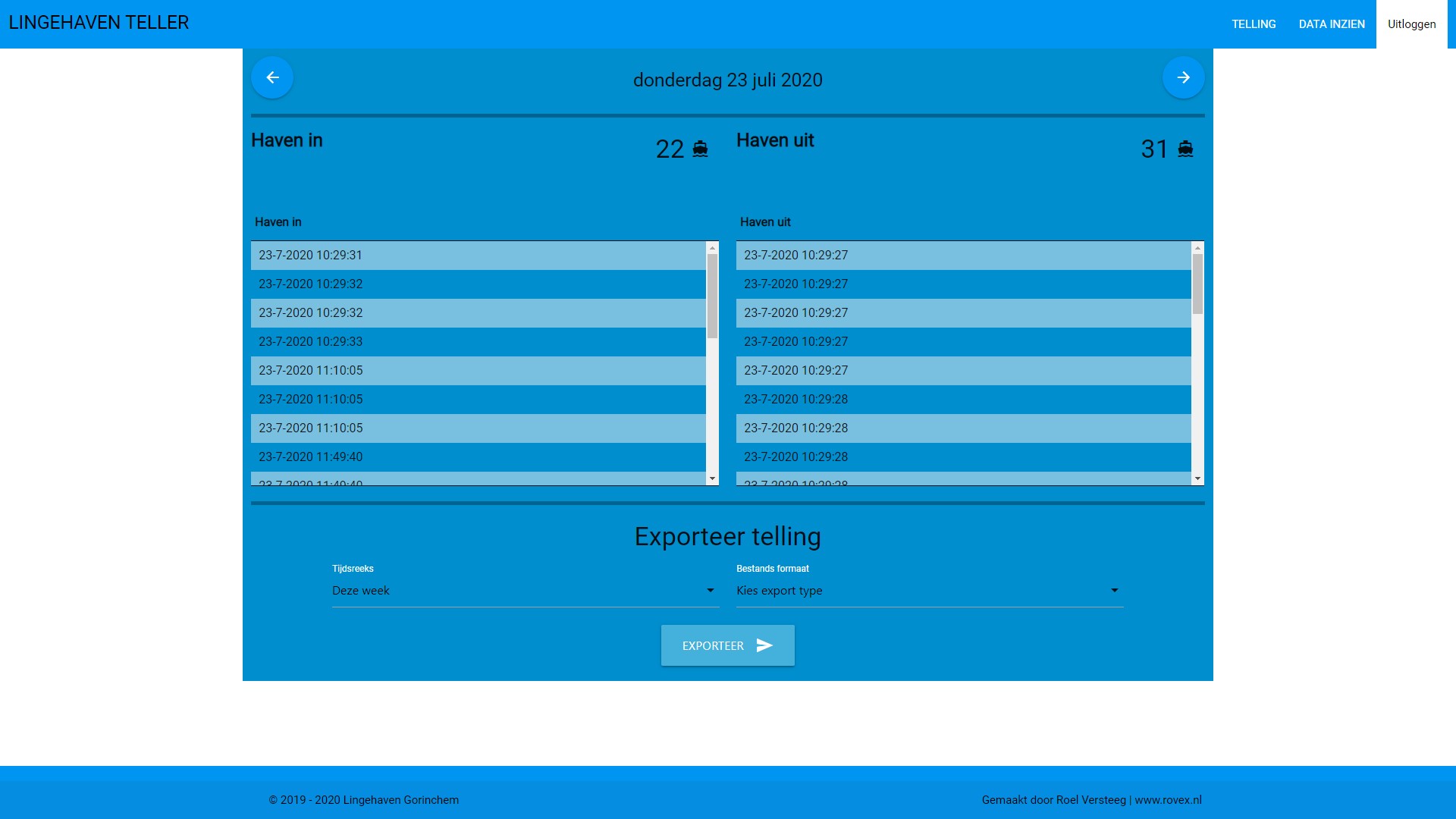
Task: Click the Uitloggen button
Action: [x=1411, y=24]
